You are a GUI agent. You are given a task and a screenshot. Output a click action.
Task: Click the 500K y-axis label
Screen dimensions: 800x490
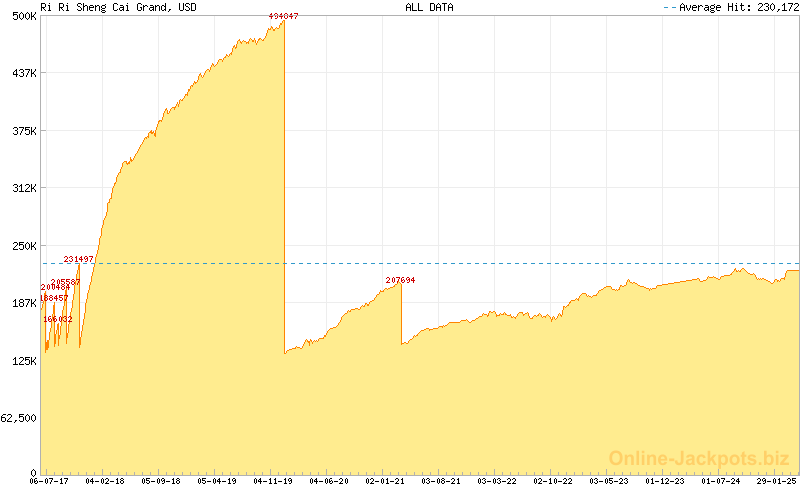coord(24,16)
